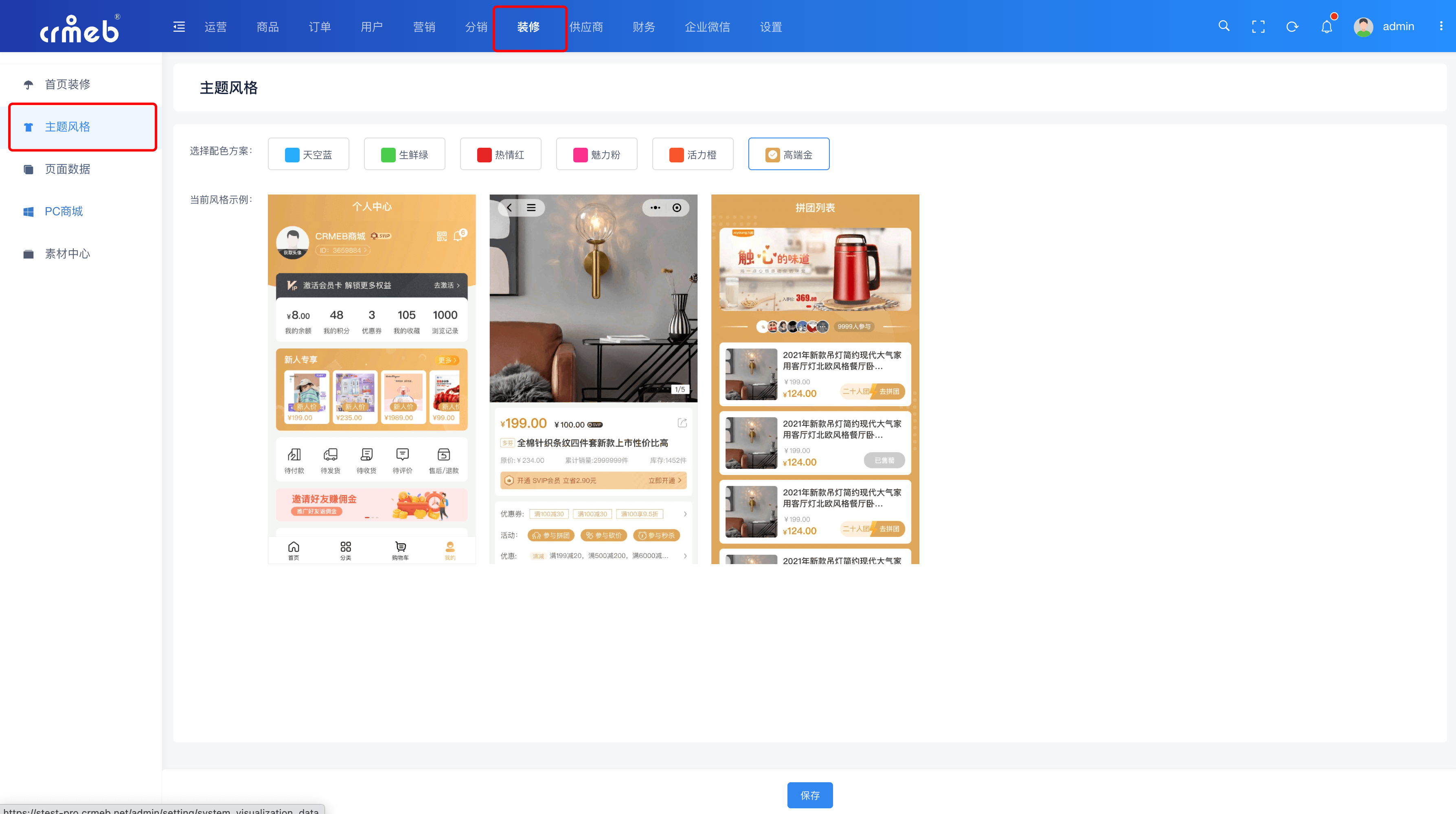Click the admin avatar image
Screen dimensions: 1456x814
(x=1363, y=26)
